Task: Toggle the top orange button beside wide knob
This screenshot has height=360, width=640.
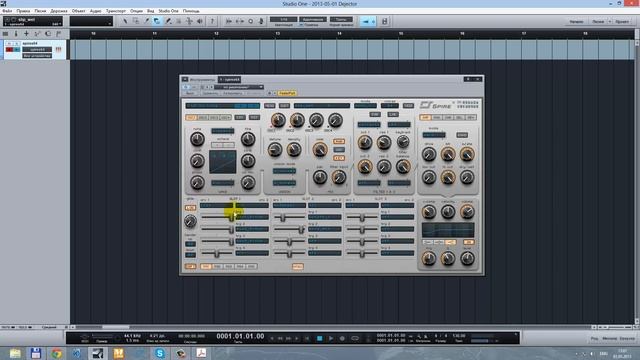Action: click(x=339, y=141)
